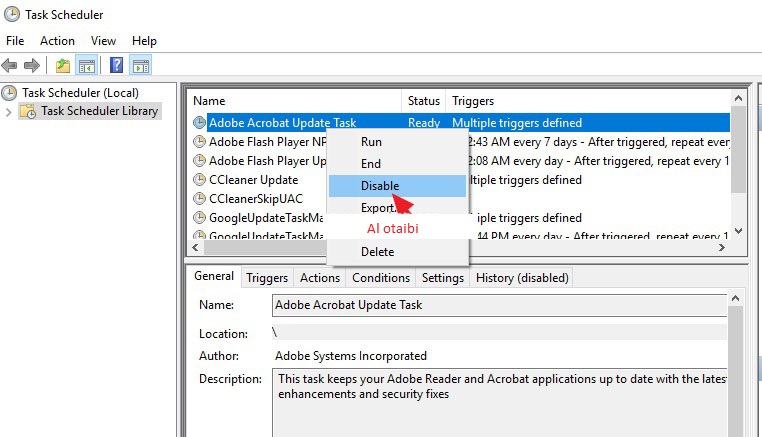
Task: Choose Run from the context menu
Action: coord(397,142)
